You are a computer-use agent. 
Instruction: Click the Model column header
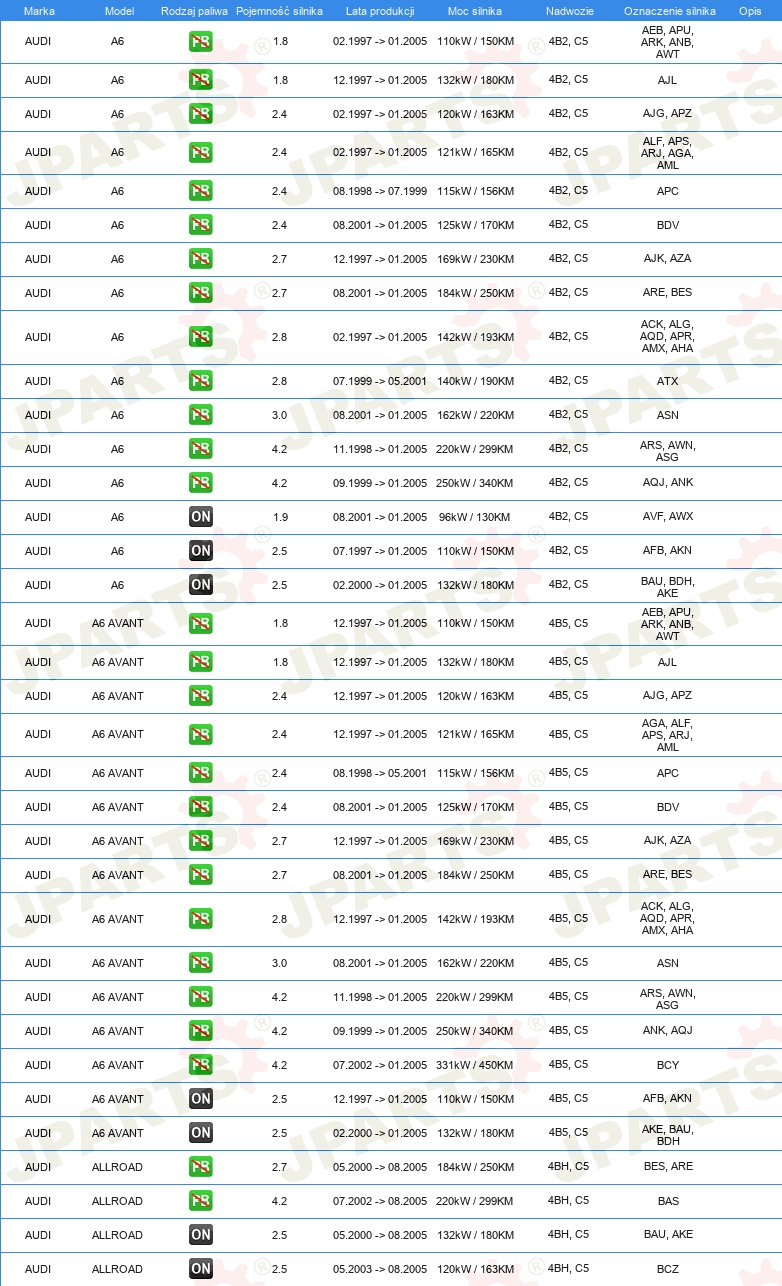pyautogui.click(x=118, y=10)
